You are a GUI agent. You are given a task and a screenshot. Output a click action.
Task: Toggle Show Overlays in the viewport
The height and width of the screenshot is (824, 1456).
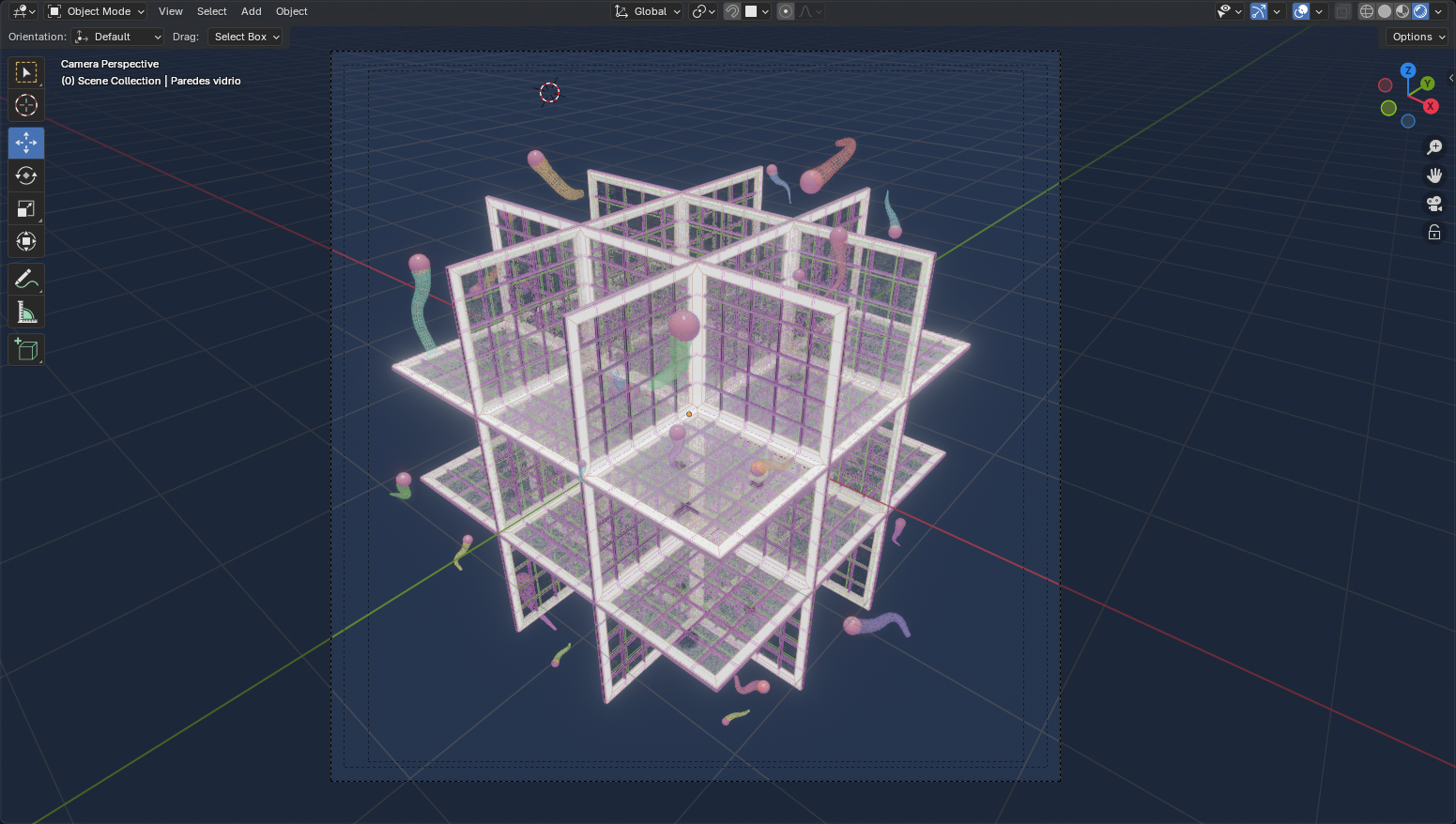click(x=1300, y=11)
